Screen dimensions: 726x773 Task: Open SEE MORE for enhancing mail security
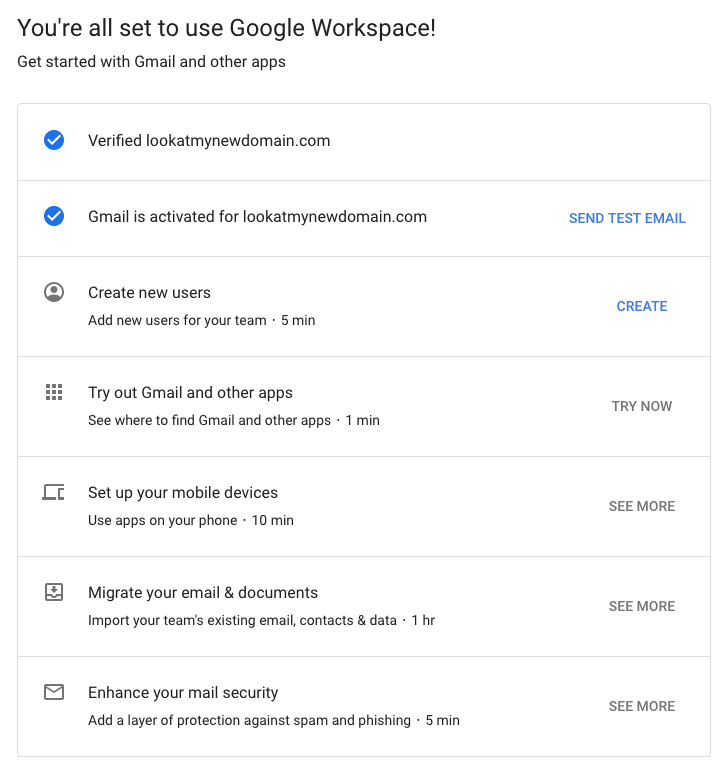[641, 706]
